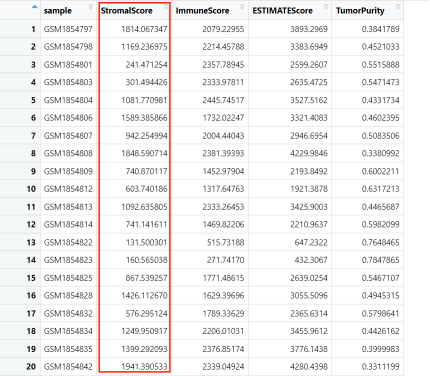Click the blue row index sort arrow

click(35, 7)
